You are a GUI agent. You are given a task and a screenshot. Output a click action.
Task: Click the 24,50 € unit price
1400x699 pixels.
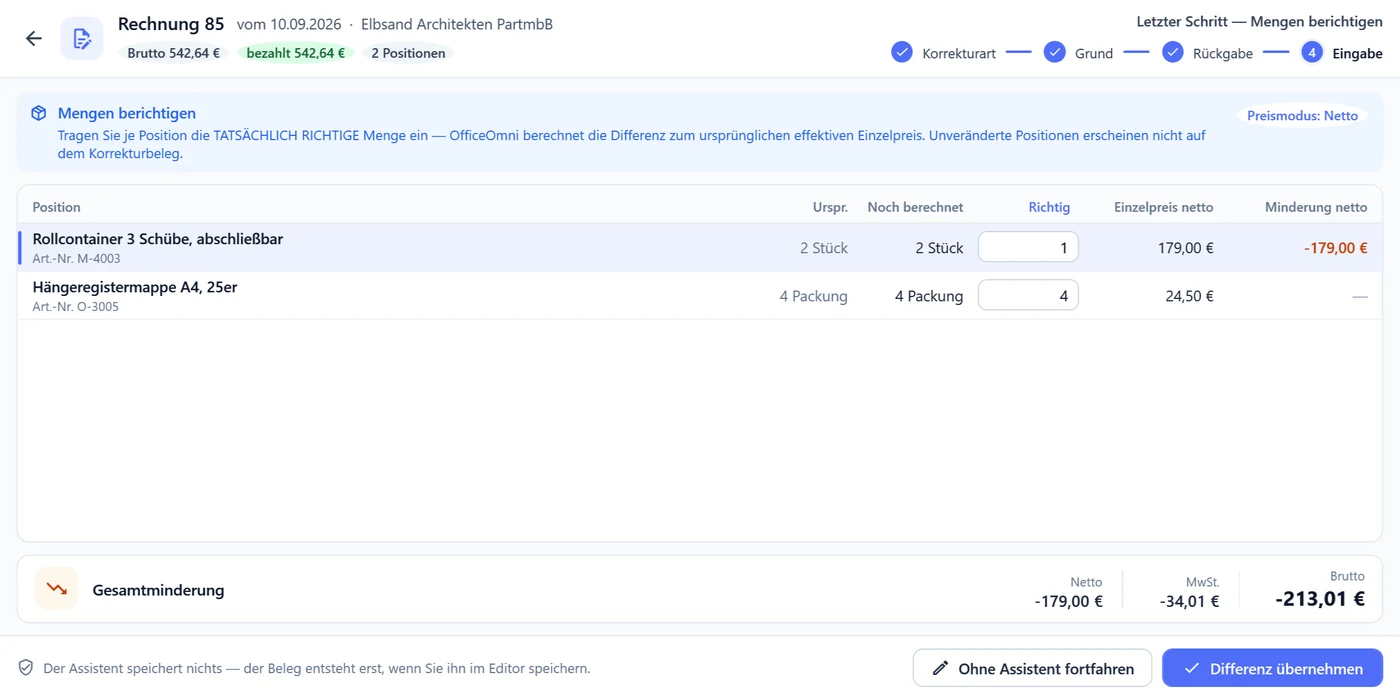[1190, 296]
